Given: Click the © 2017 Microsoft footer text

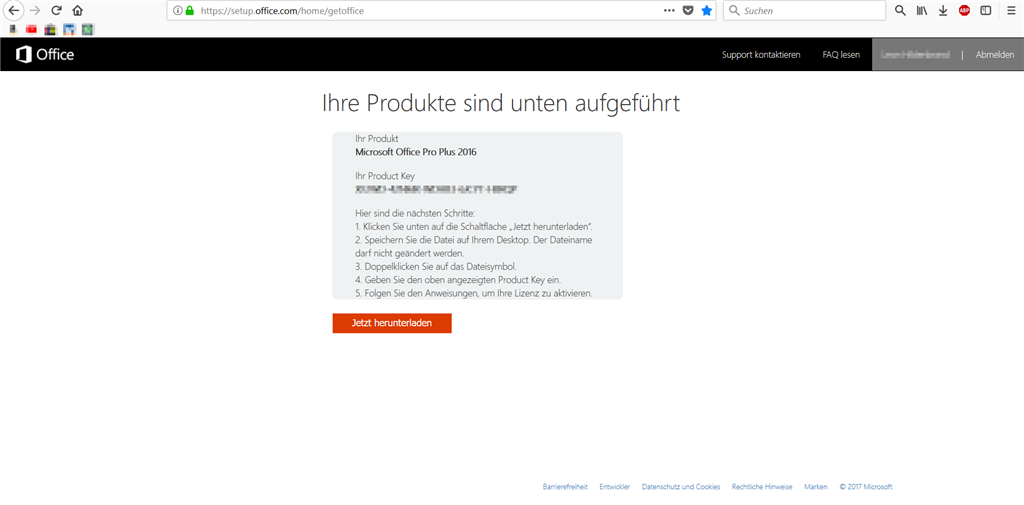Looking at the screenshot, I should point(866,487).
